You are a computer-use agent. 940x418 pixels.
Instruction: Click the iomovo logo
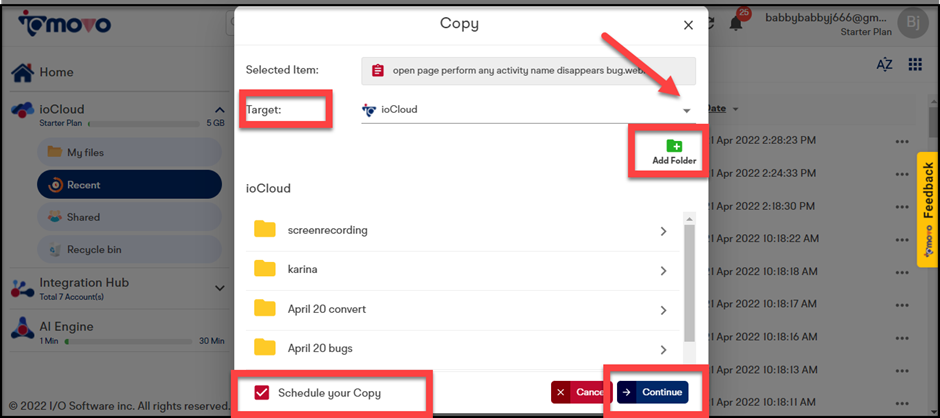click(64, 25)
